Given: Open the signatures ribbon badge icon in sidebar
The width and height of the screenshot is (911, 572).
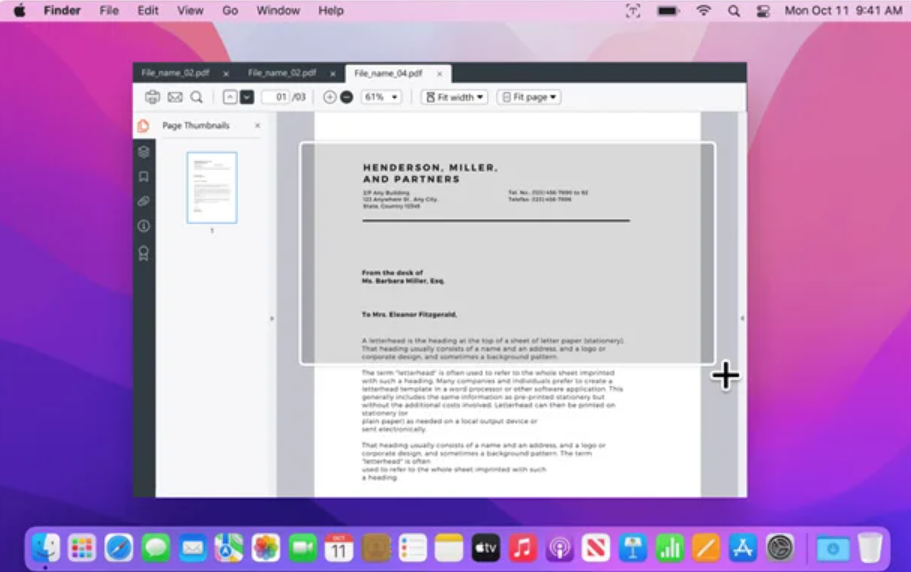Looking at the screenshot, I should coord(144,253).
